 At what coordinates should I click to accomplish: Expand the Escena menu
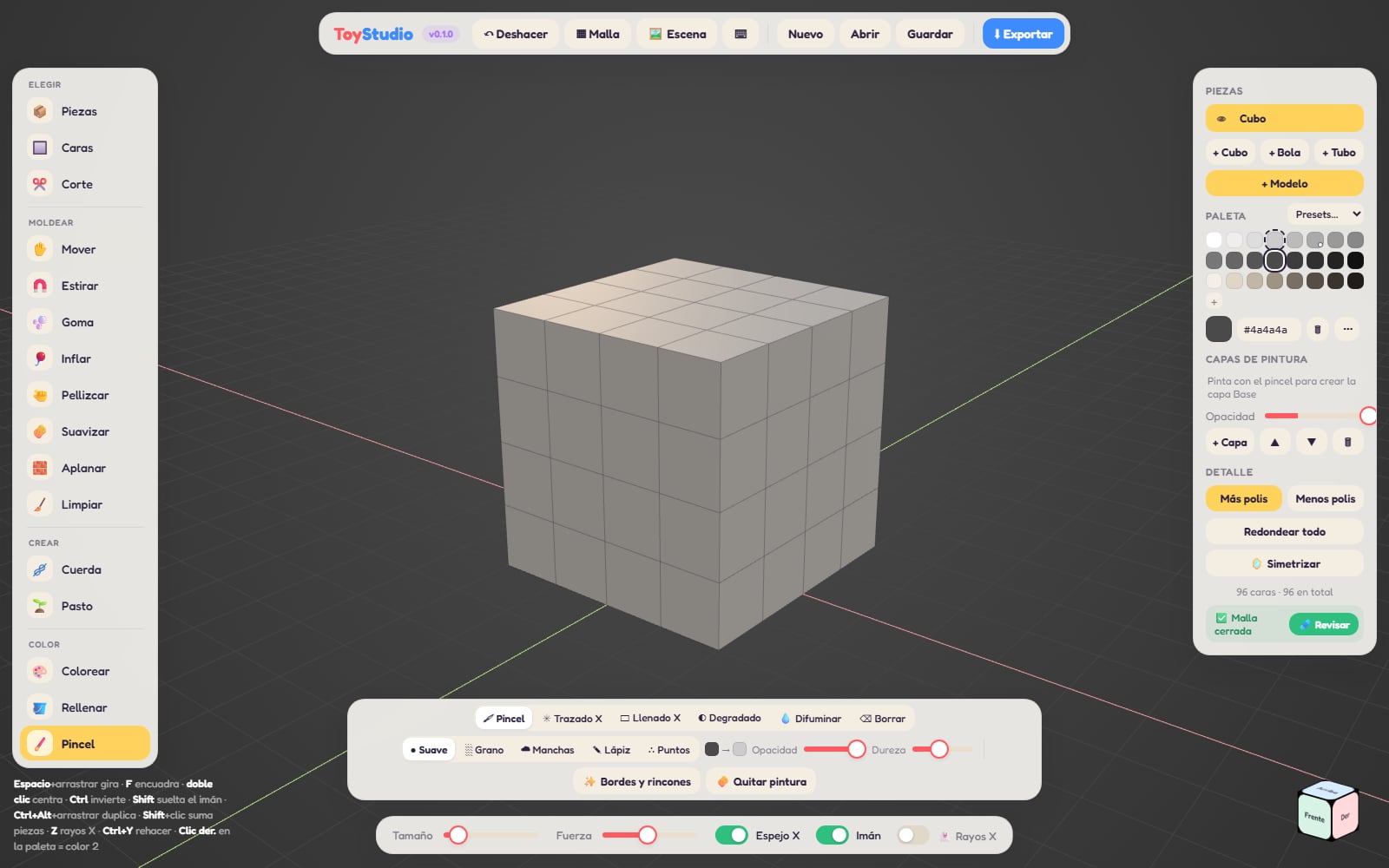coord(678,34)
